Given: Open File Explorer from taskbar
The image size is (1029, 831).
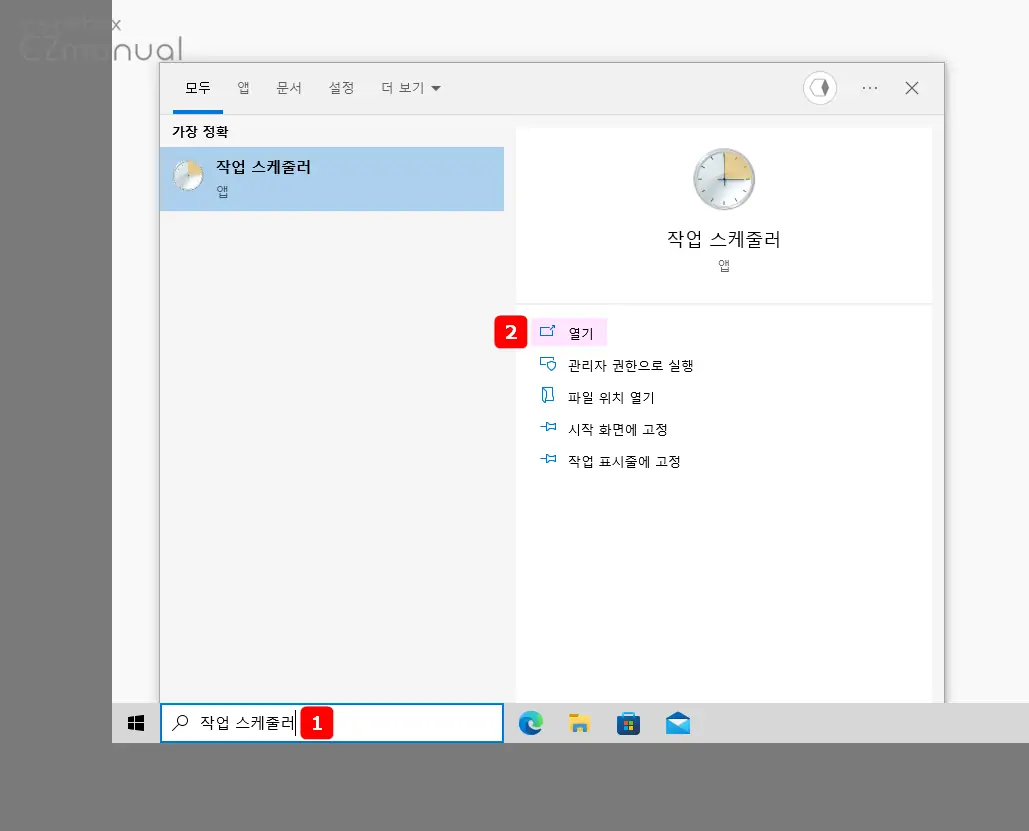Looking at the screenshot, I should pos(579,723).
